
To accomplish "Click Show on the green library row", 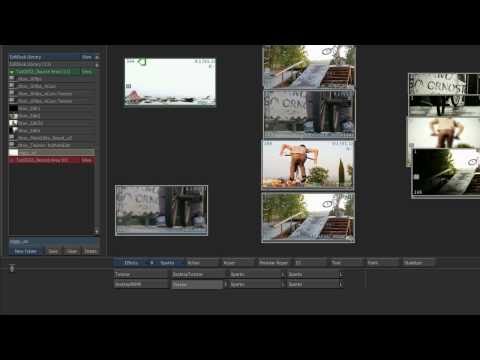I will 87,72.
